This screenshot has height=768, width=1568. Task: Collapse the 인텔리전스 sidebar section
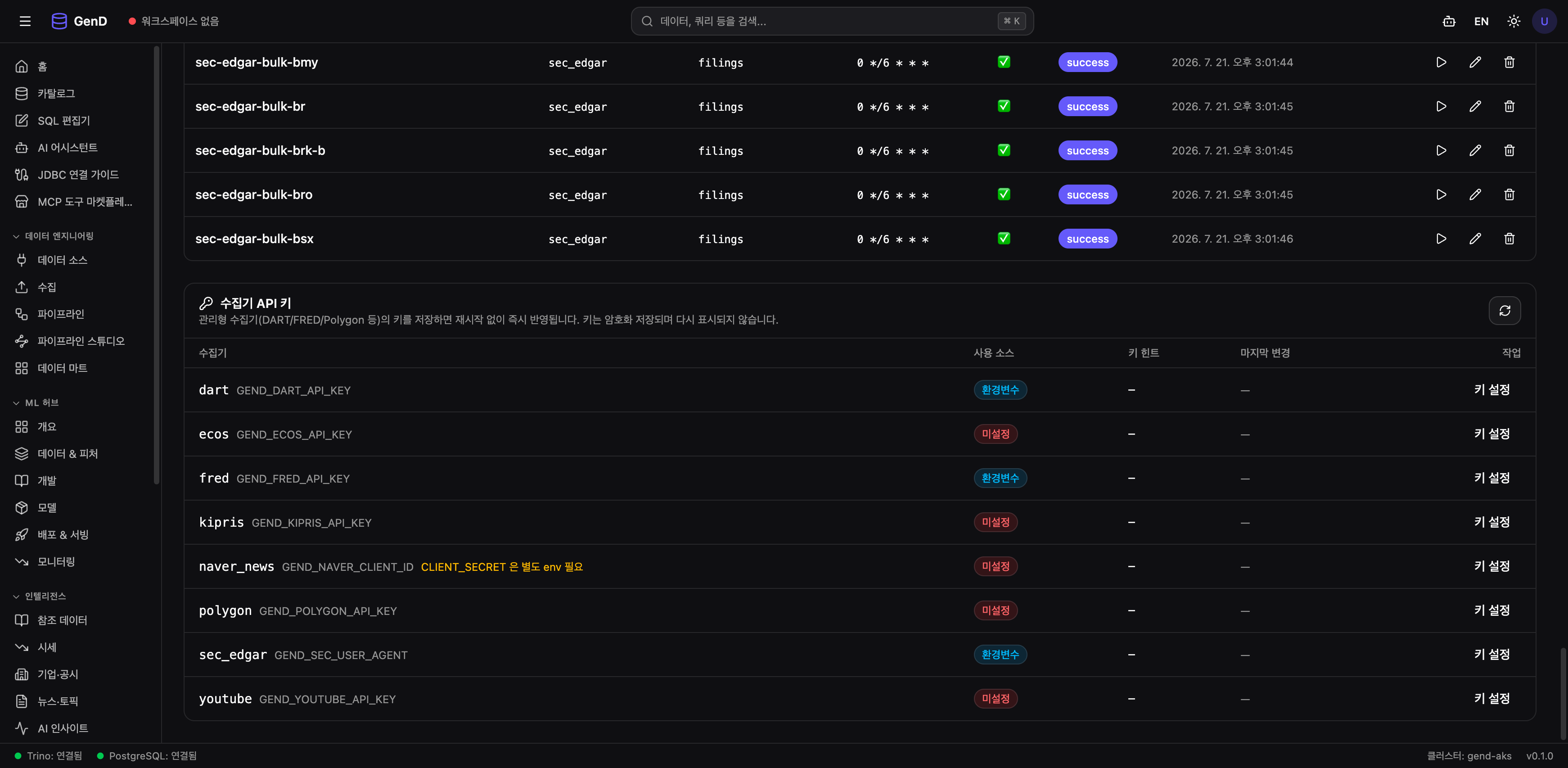coord(40,596)
